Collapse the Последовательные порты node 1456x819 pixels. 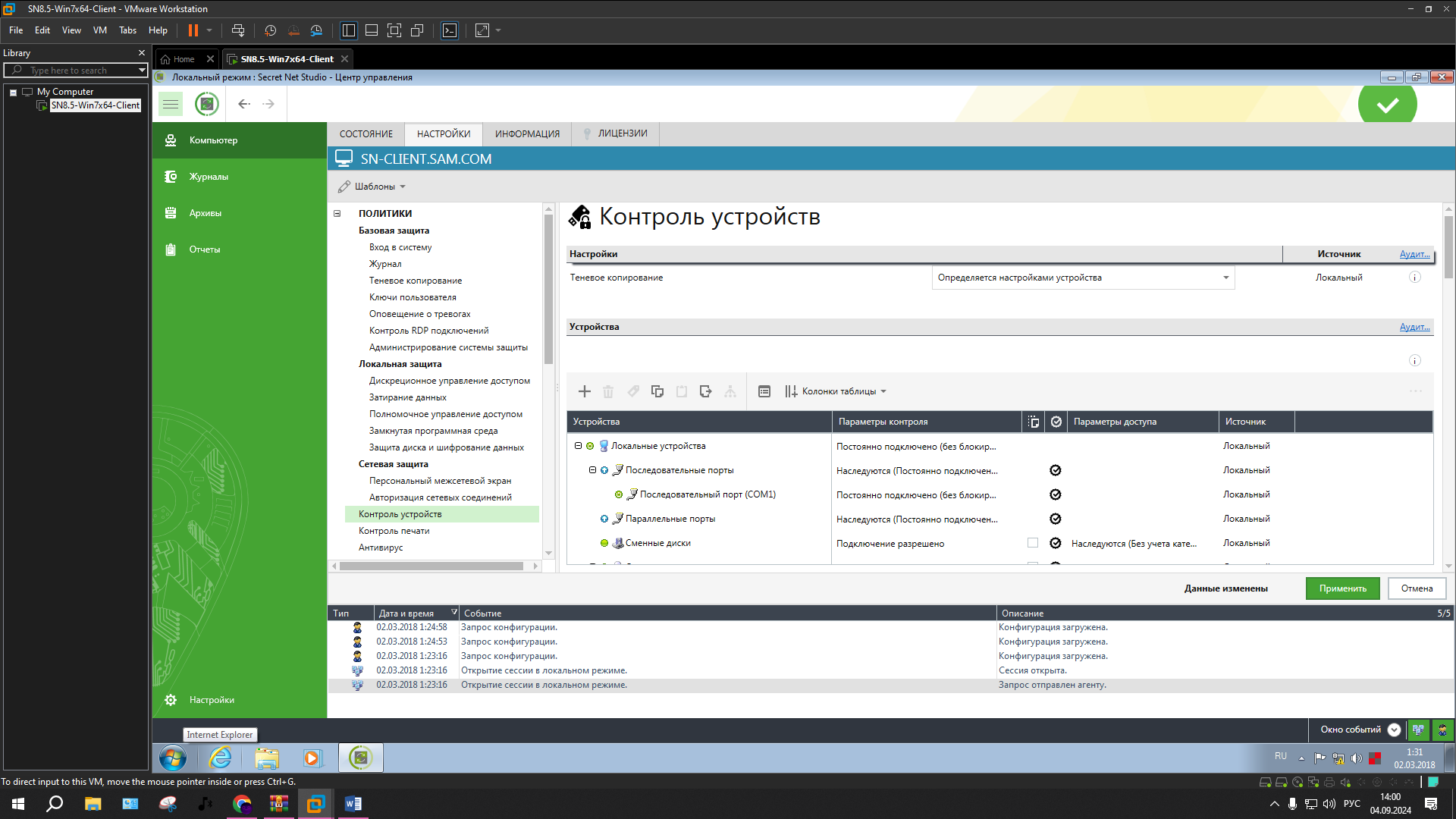tap(592, 470)
